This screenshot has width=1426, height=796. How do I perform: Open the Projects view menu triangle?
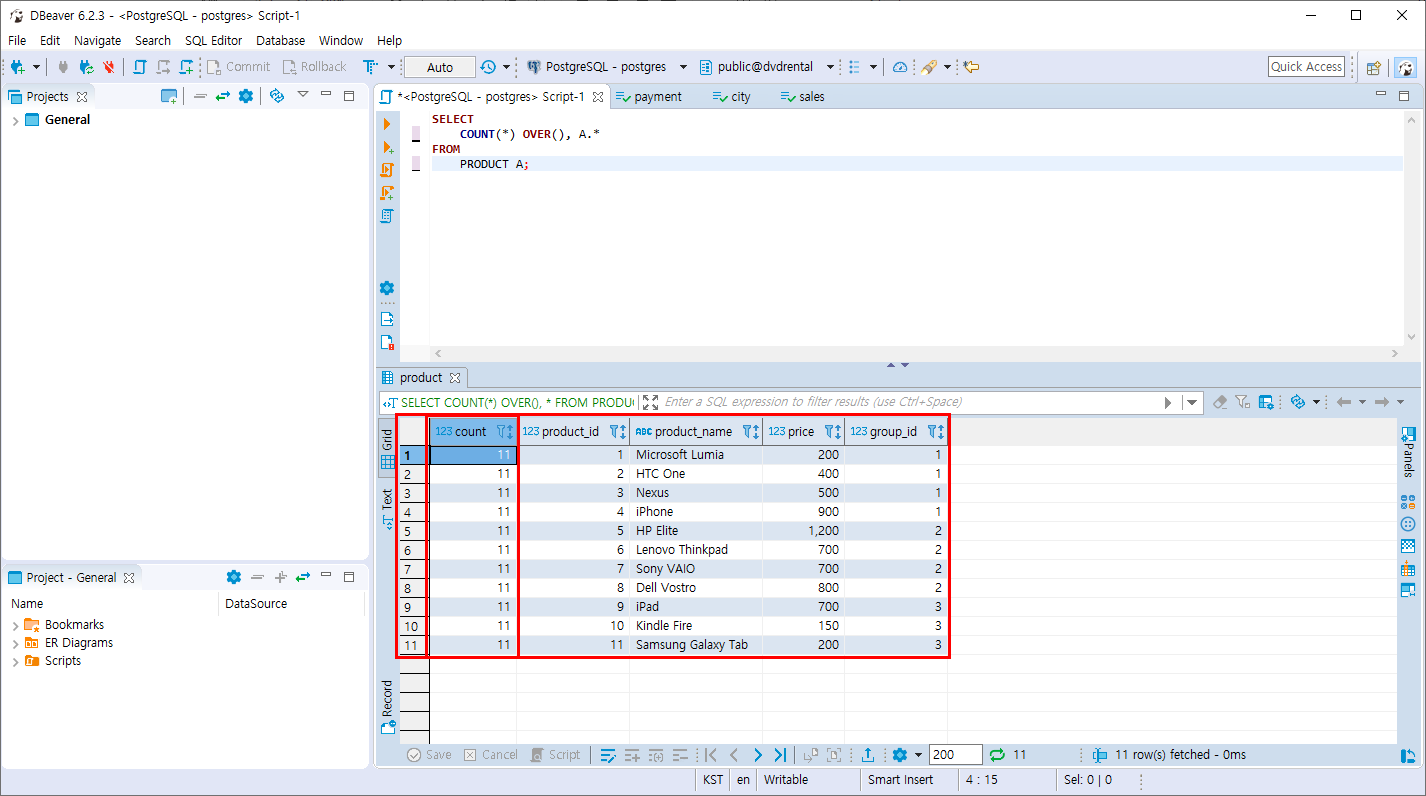point(302,96)
